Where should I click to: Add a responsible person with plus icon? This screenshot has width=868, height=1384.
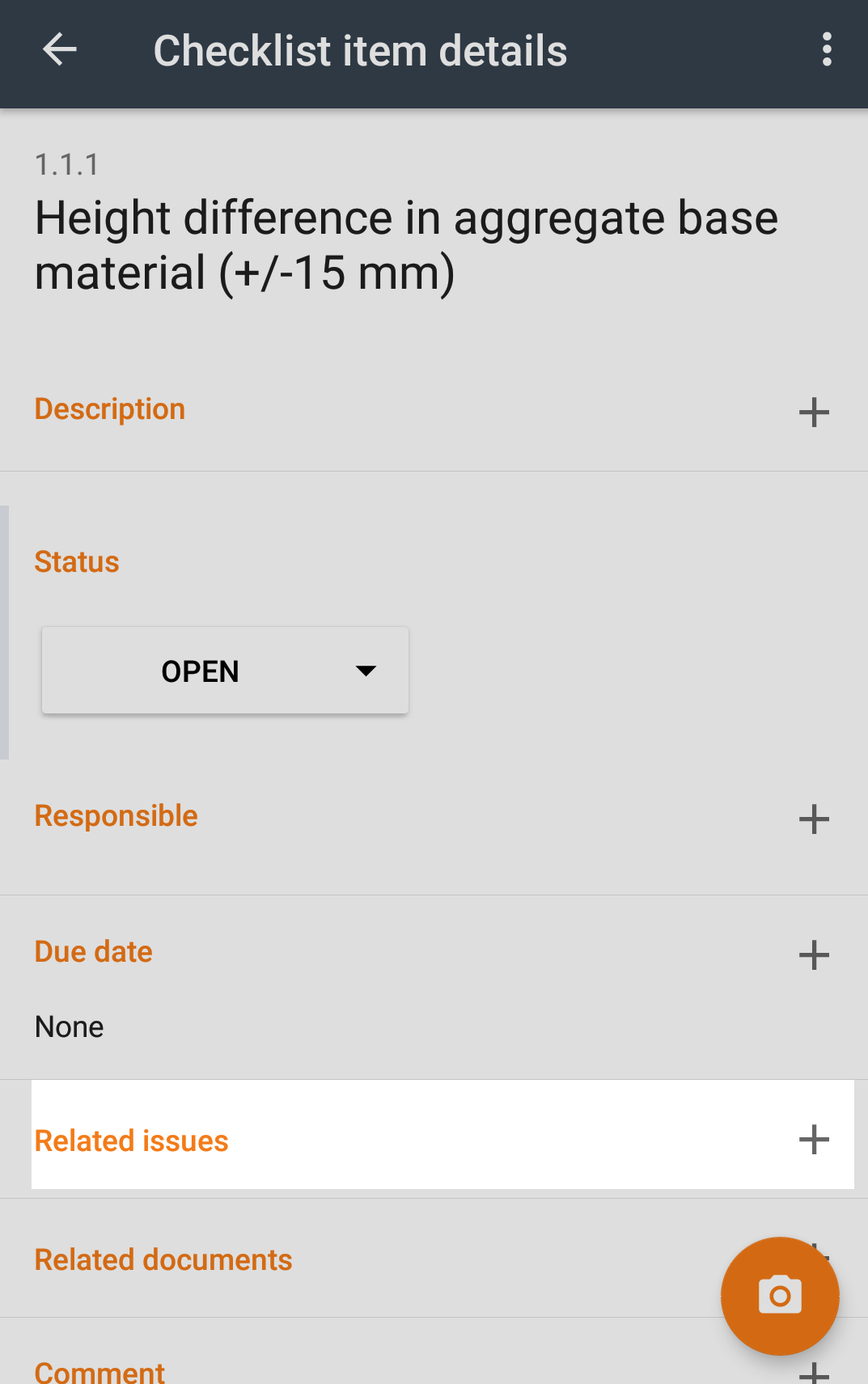814,819
